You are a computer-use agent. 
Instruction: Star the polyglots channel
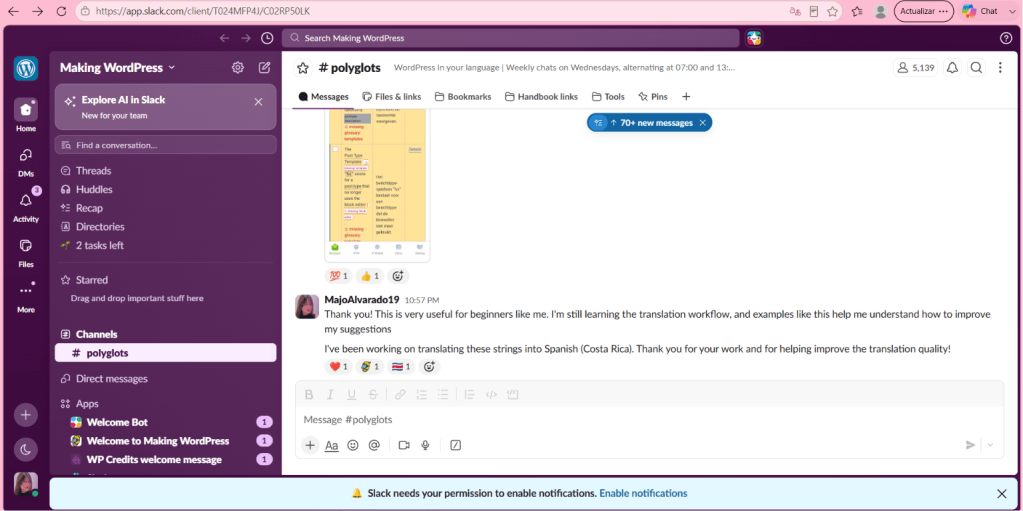click(303, 68)
